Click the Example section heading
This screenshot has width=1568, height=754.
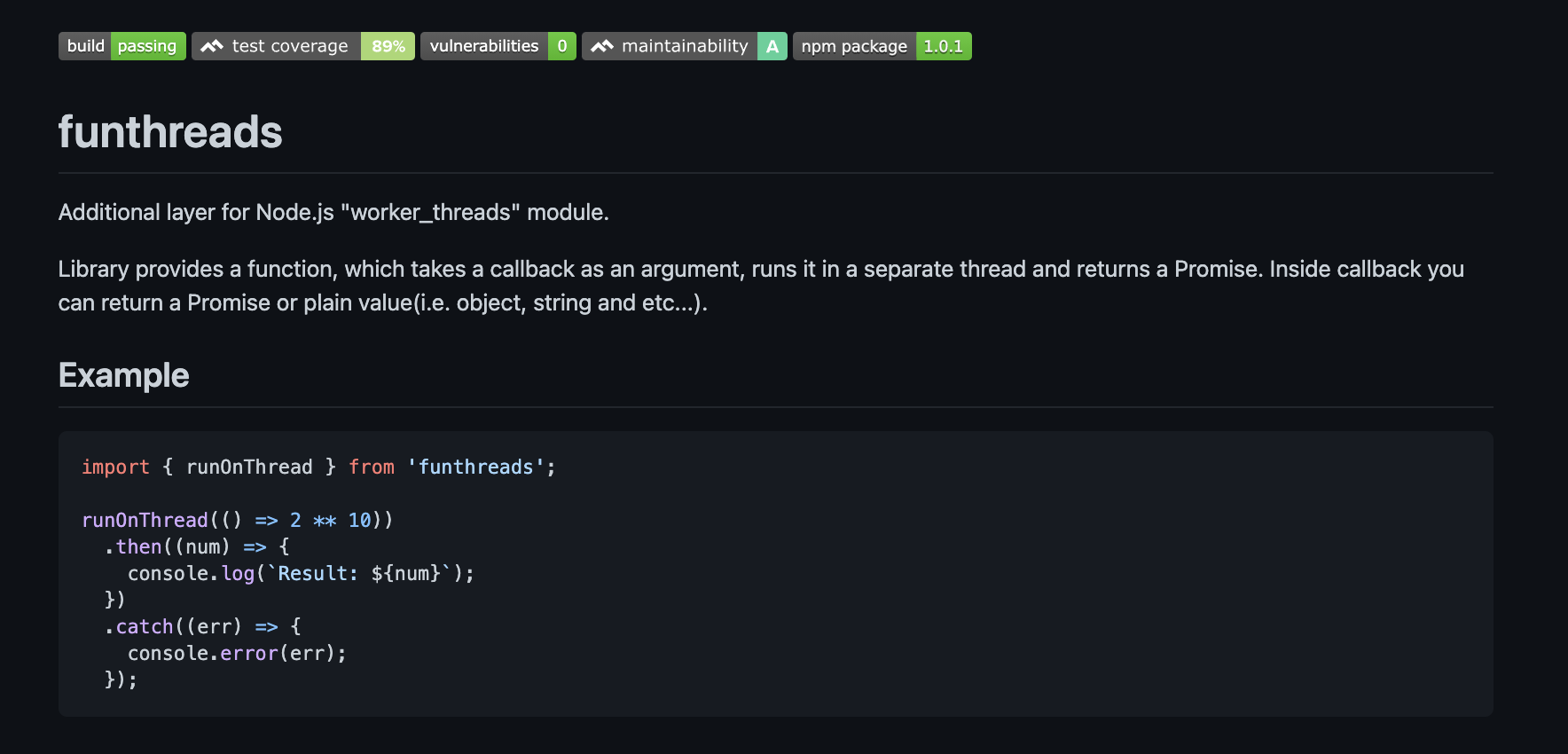(x=124, y=375)
